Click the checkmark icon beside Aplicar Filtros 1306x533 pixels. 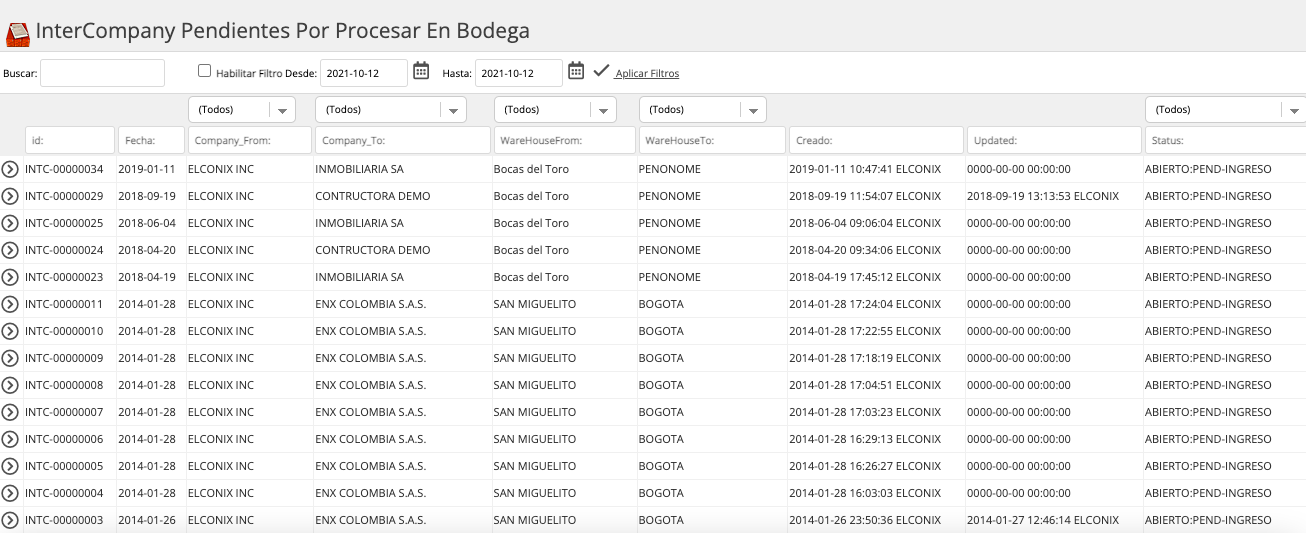[x=601, y=71]
